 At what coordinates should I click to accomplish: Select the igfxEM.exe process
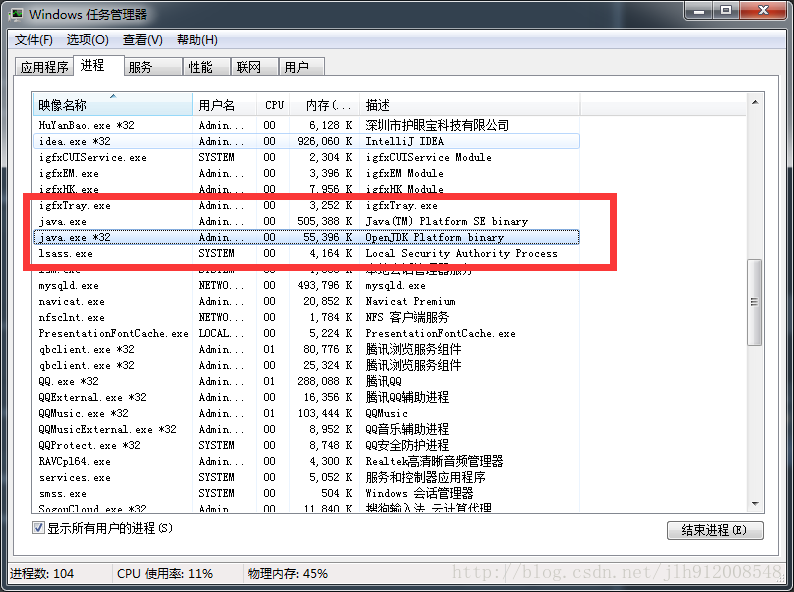(x=306, y=173)
